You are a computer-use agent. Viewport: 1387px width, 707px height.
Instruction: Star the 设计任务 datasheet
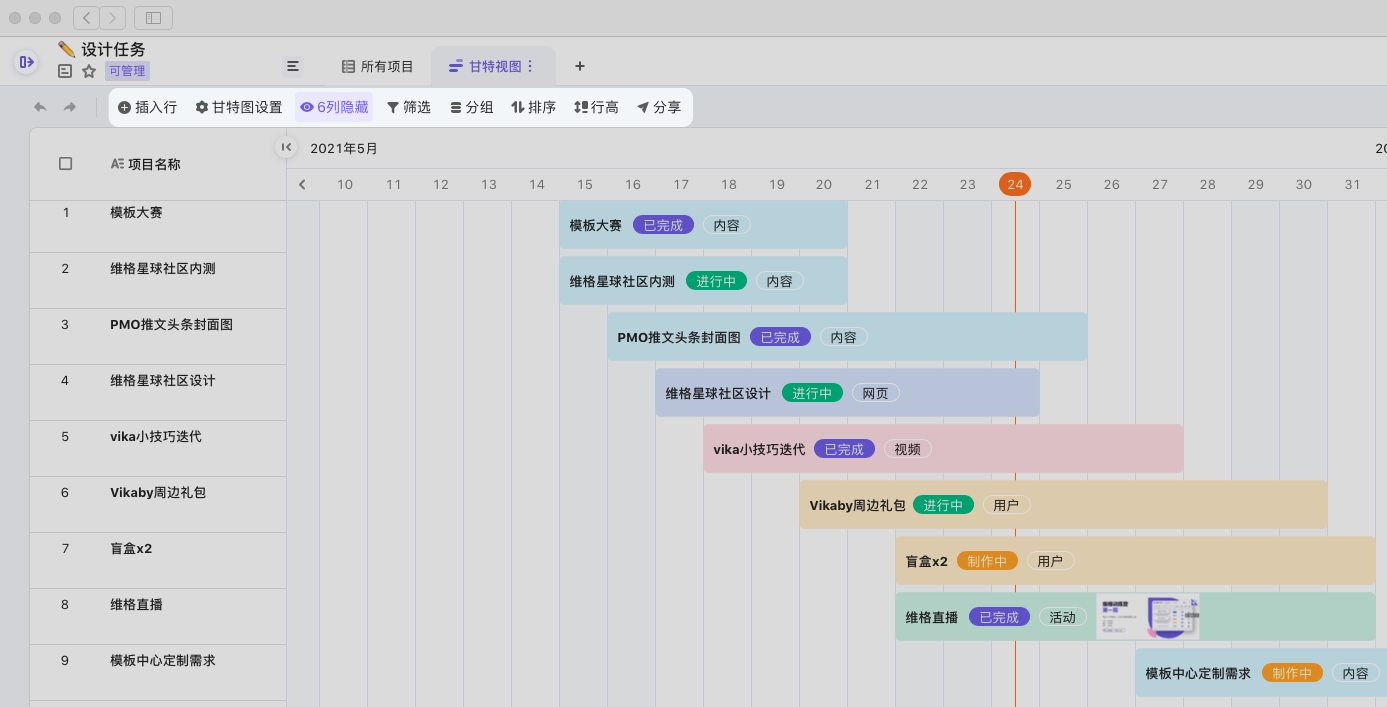point(89,71)
